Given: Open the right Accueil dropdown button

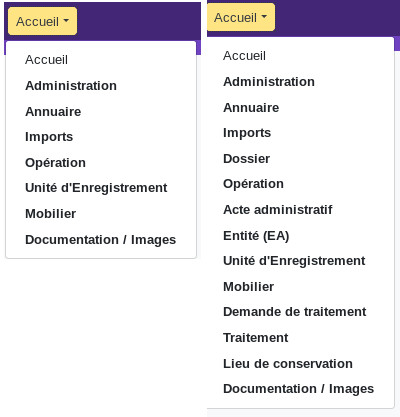Looking at the screenshot, I should (241, 17).
